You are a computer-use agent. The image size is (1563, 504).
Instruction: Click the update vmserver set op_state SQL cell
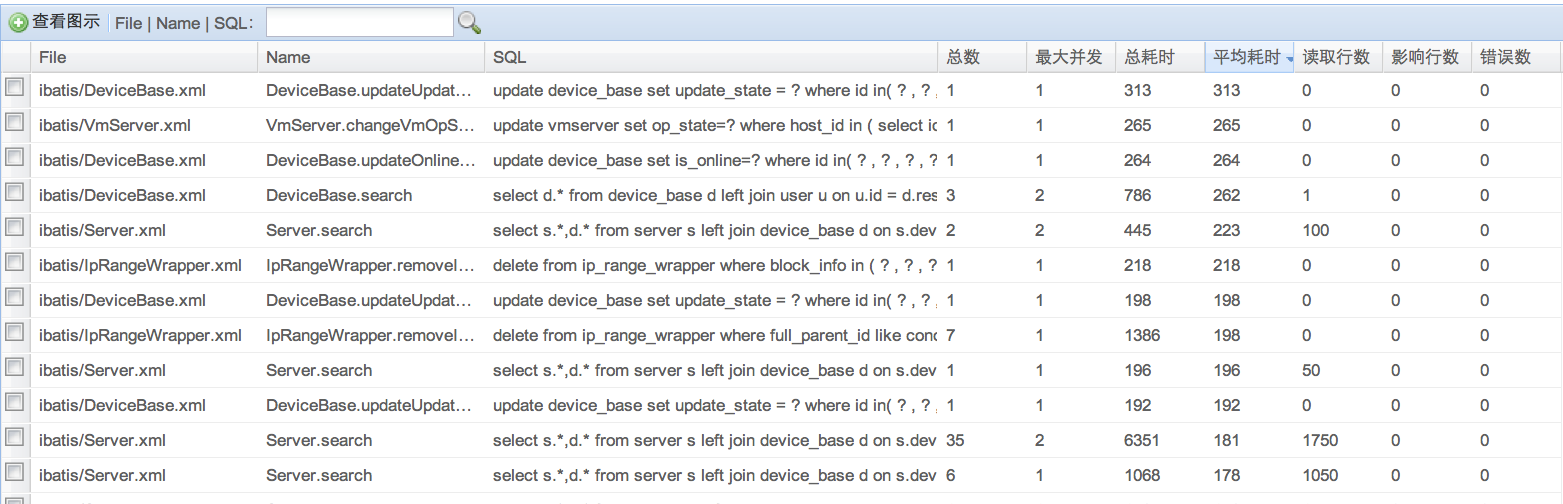[x=714, y=125]
